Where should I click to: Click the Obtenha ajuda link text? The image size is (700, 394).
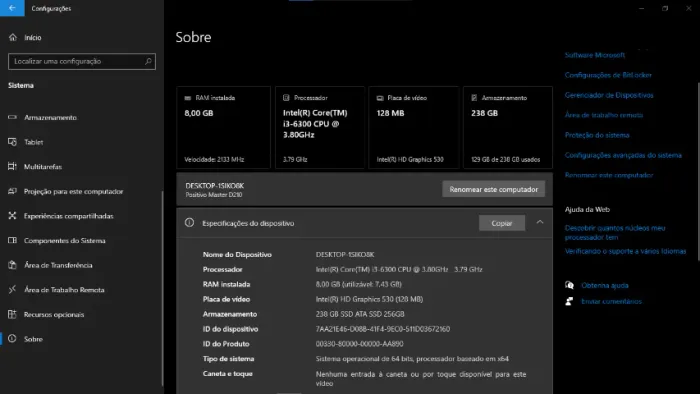pos(604,285)
